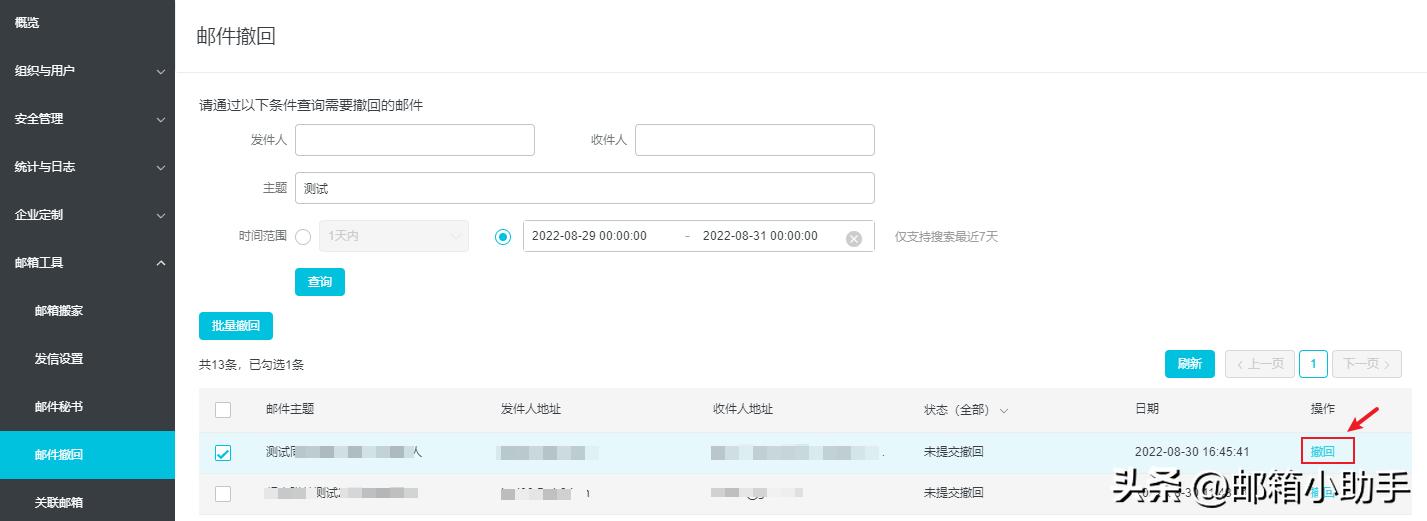Click the 查询 search button

pos(320,282)
